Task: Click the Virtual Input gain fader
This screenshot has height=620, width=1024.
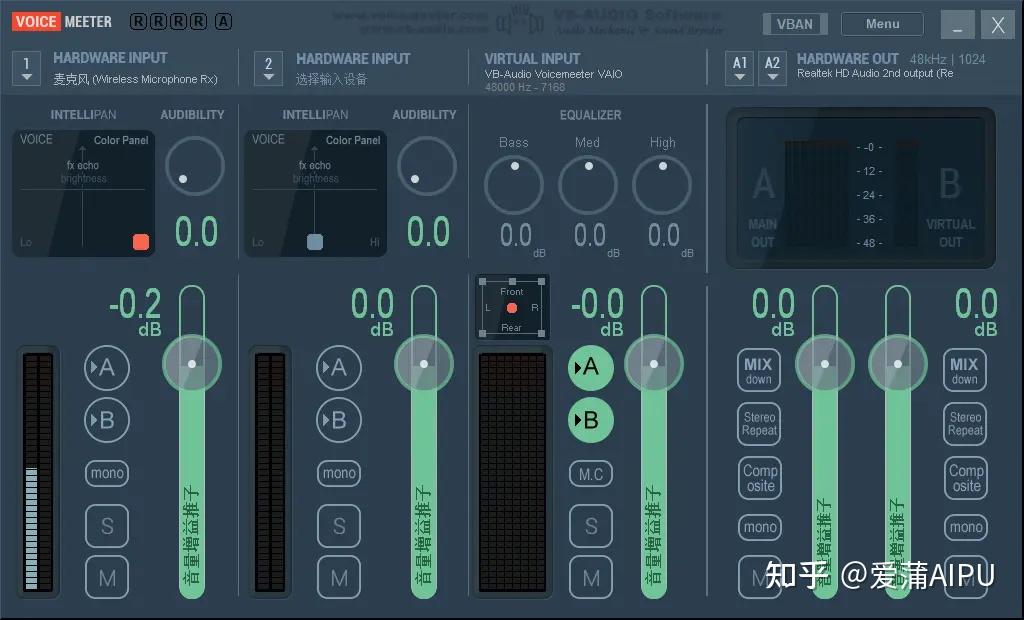Action: [654, 365]
